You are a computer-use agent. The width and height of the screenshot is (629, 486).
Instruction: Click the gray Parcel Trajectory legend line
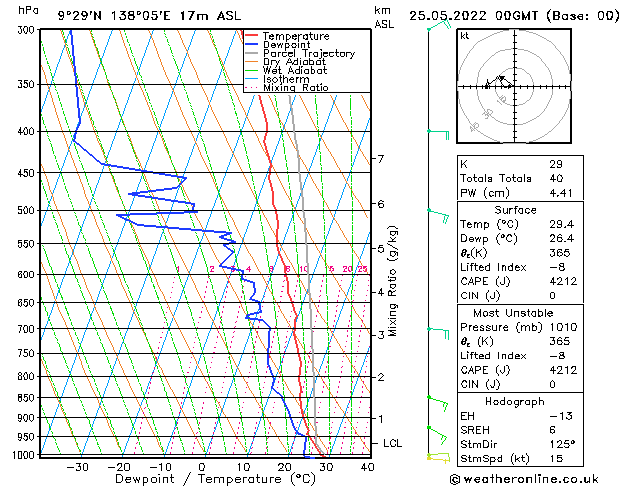(252, 53)
